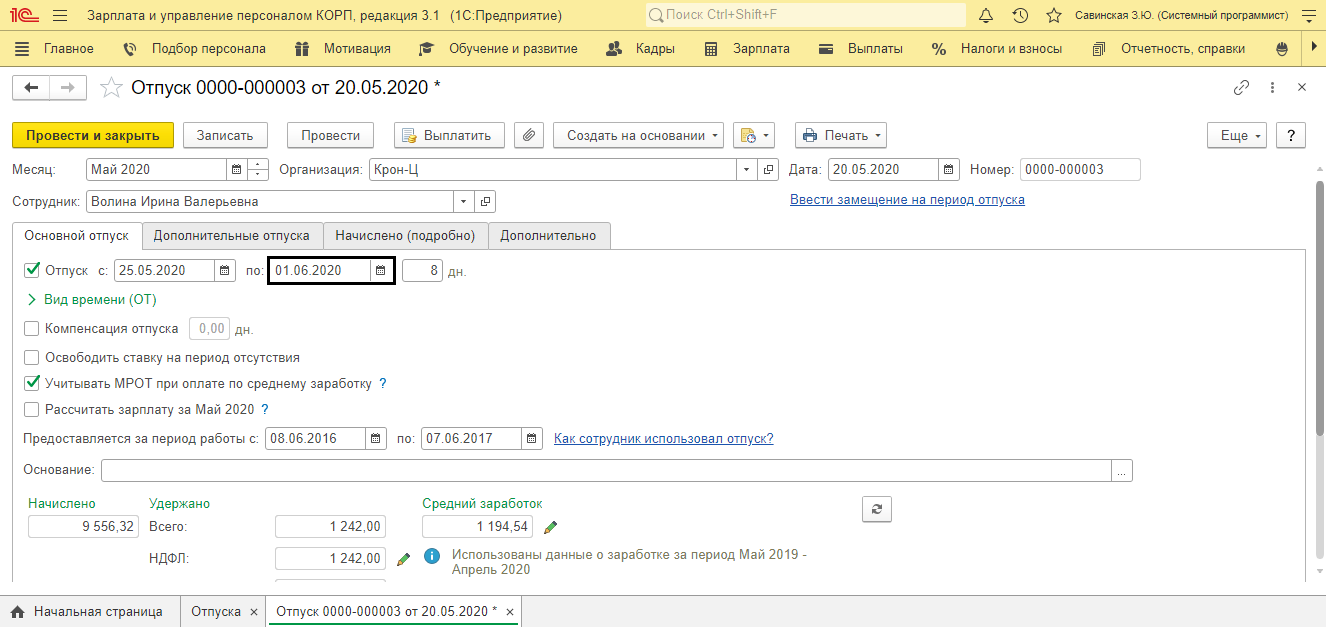This screenshot has width=1326, height=627.
Task: Copy link to document via chain icon
Action: [1241, 88]
